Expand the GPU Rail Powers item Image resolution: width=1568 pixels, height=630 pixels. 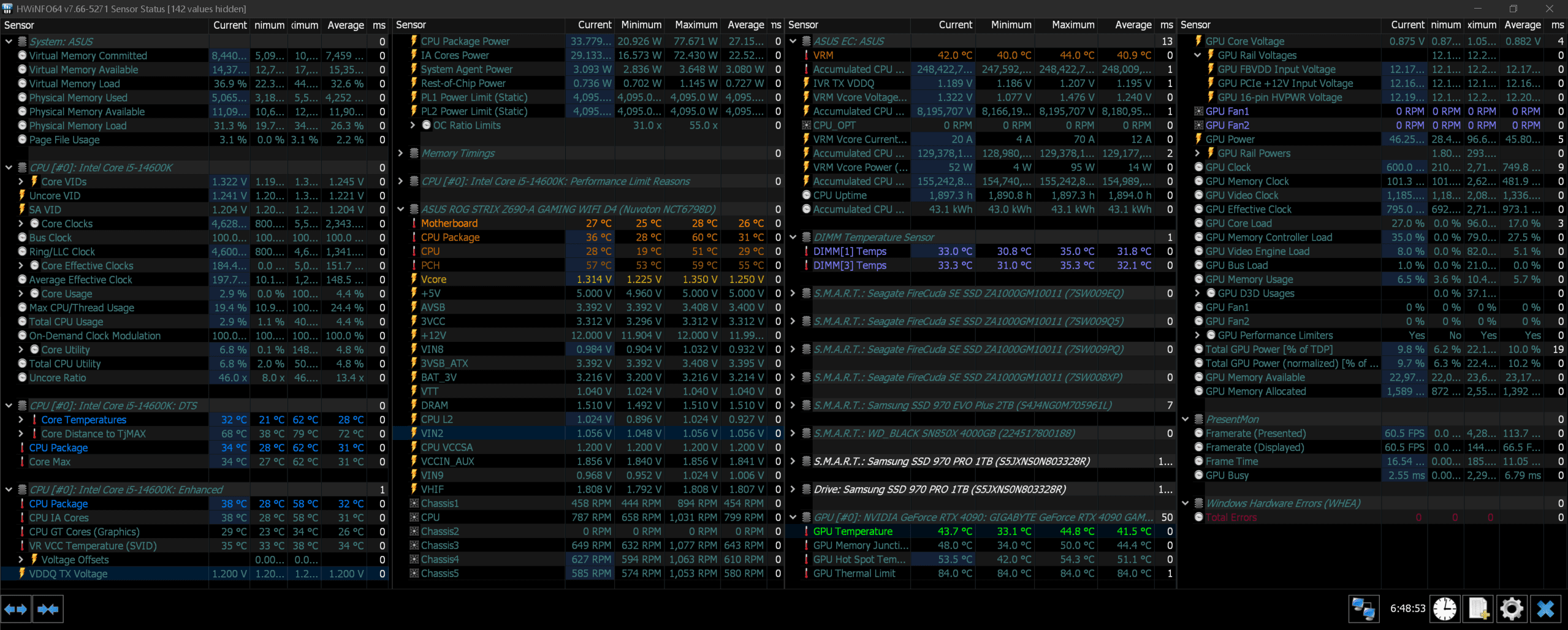[x=1197, y=153]
